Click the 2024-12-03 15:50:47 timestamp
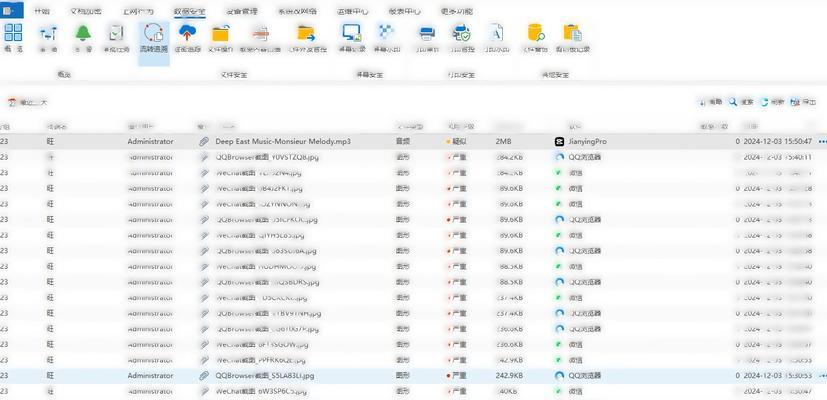Image resolution: width=827 pixels, height=400 pixels. point(777,141)
